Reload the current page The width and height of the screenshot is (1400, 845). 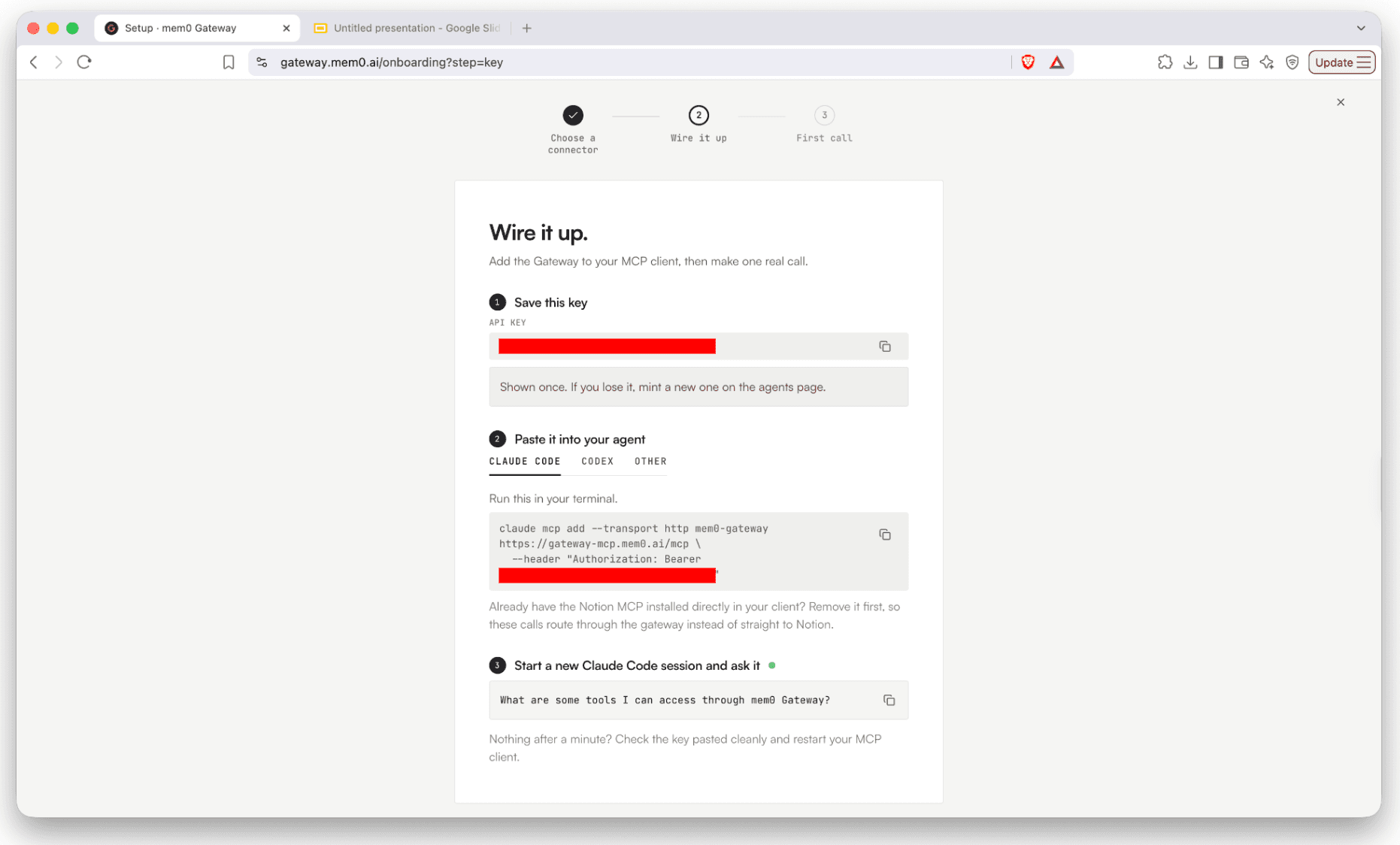(x=84, y=62)
